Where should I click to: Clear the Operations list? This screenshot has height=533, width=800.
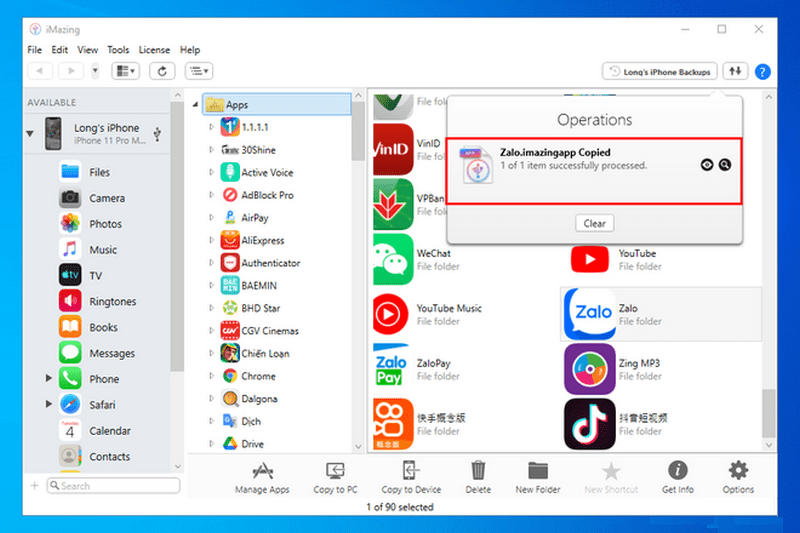(594, 223)
